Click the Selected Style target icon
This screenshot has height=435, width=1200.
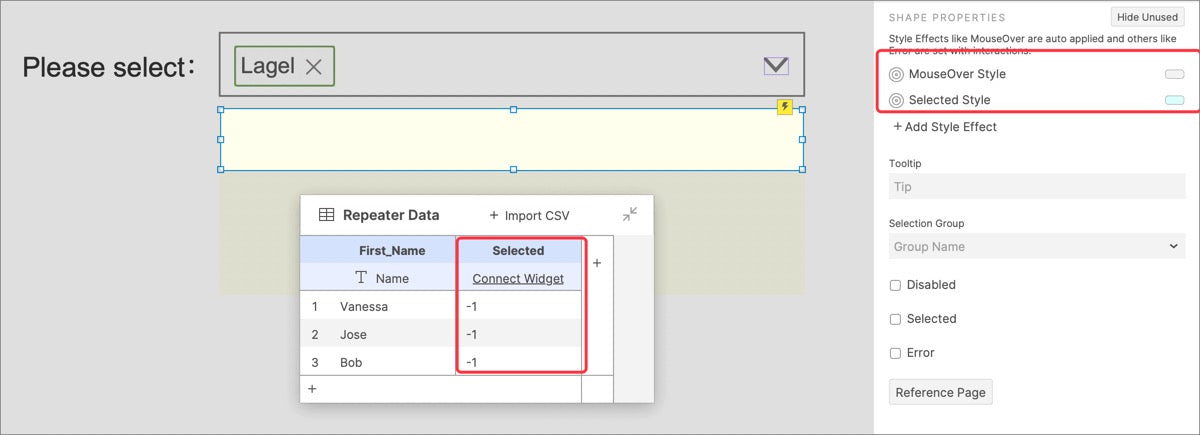(x=896, y=100)
